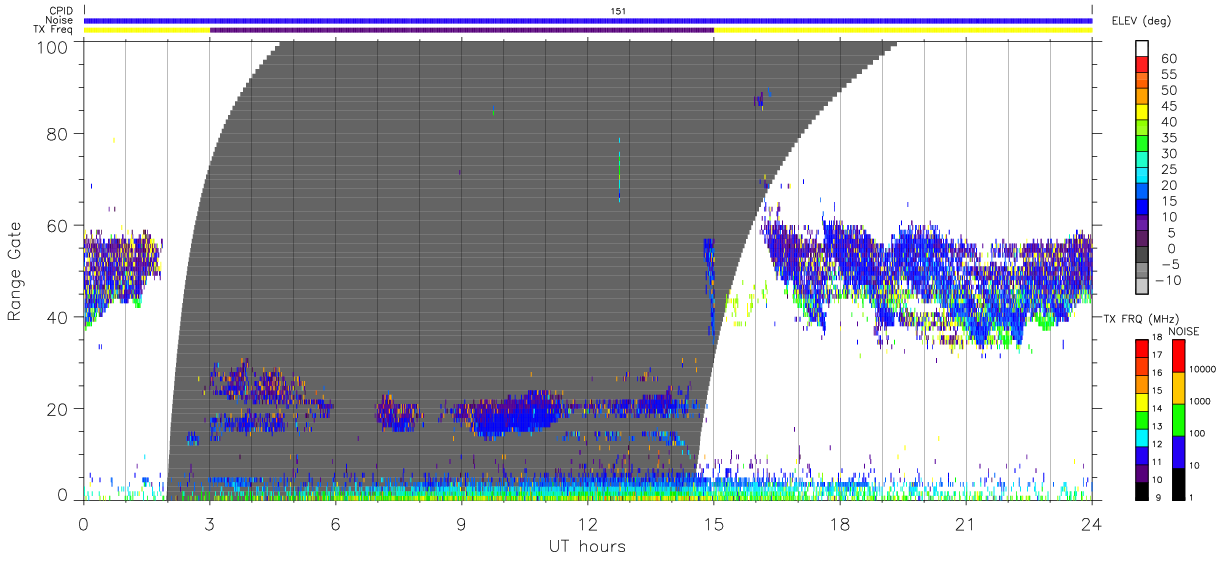Select the blue swatch in the NOISE colorbar
Image resolution: width=1228 pixels, height=567 pixels.
1177,451
